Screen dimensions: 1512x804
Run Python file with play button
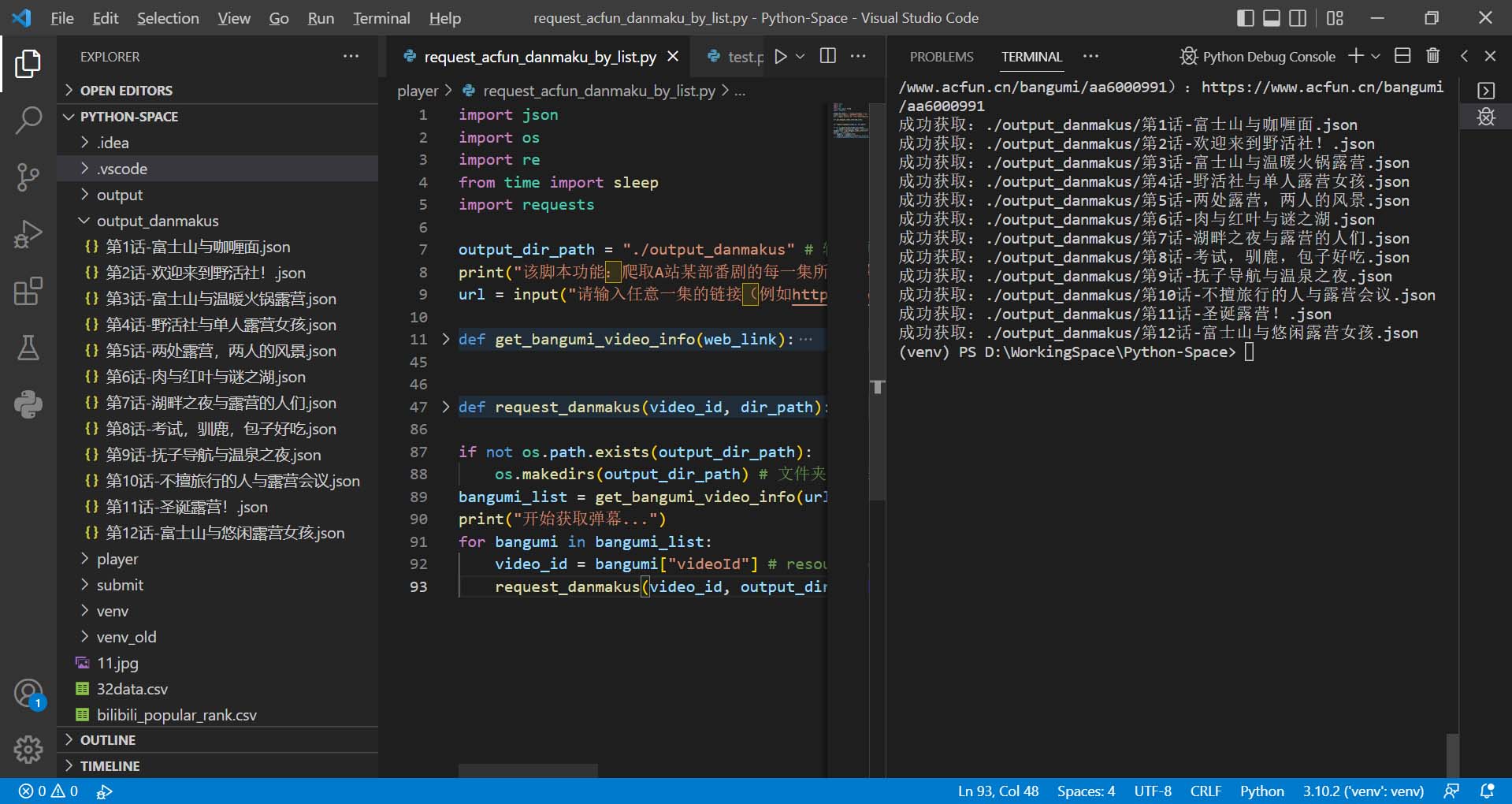click(x=780, y=57)
